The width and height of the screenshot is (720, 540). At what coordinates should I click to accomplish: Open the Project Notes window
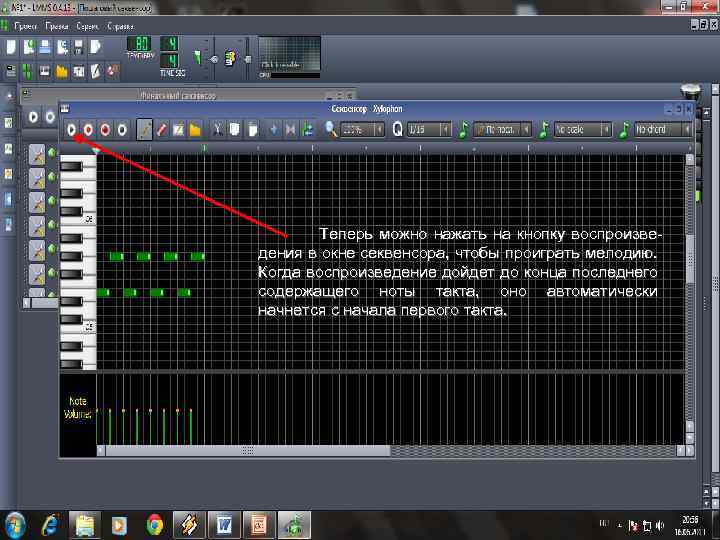[96, 71]
